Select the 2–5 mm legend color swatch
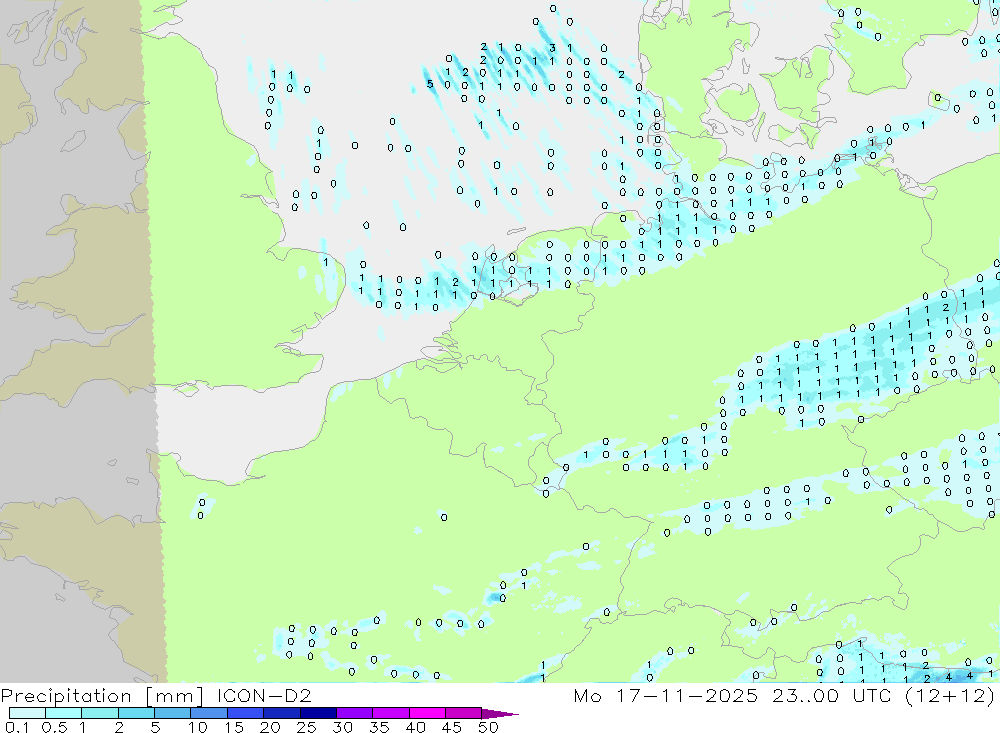 click(136, 713)
